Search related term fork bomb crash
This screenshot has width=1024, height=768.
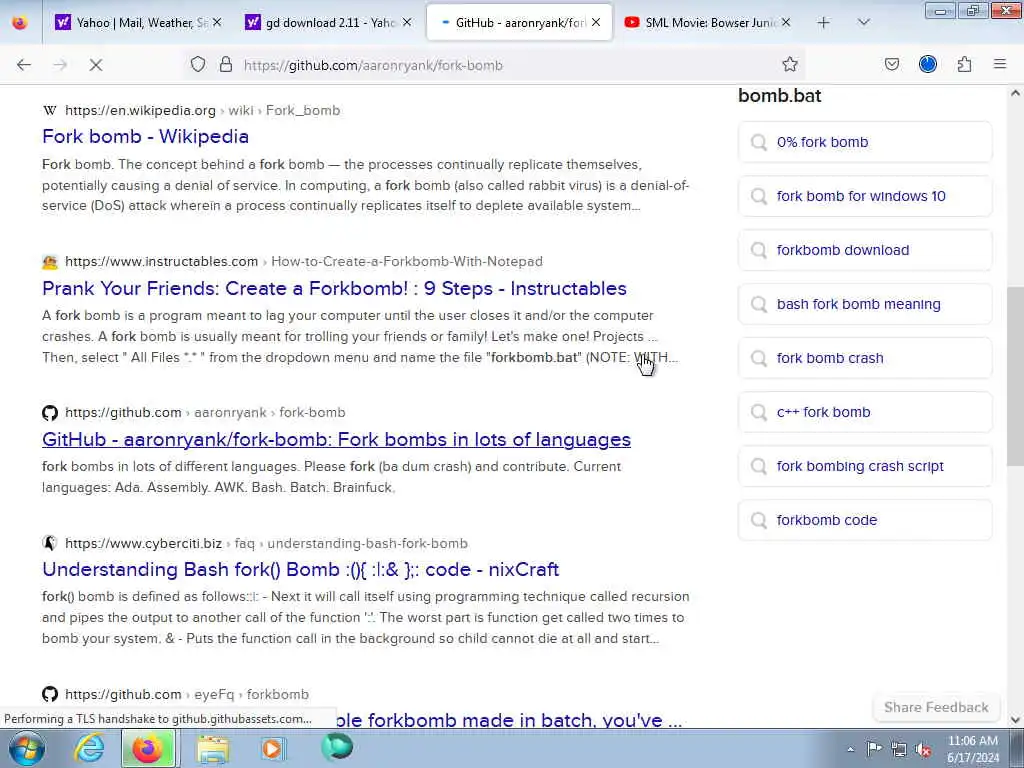pyautogui.click(x=865, y=358)
